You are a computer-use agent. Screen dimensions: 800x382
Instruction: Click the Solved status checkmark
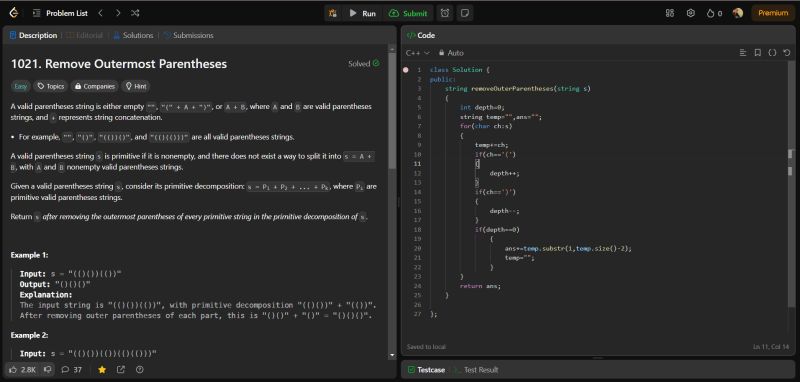376,63
